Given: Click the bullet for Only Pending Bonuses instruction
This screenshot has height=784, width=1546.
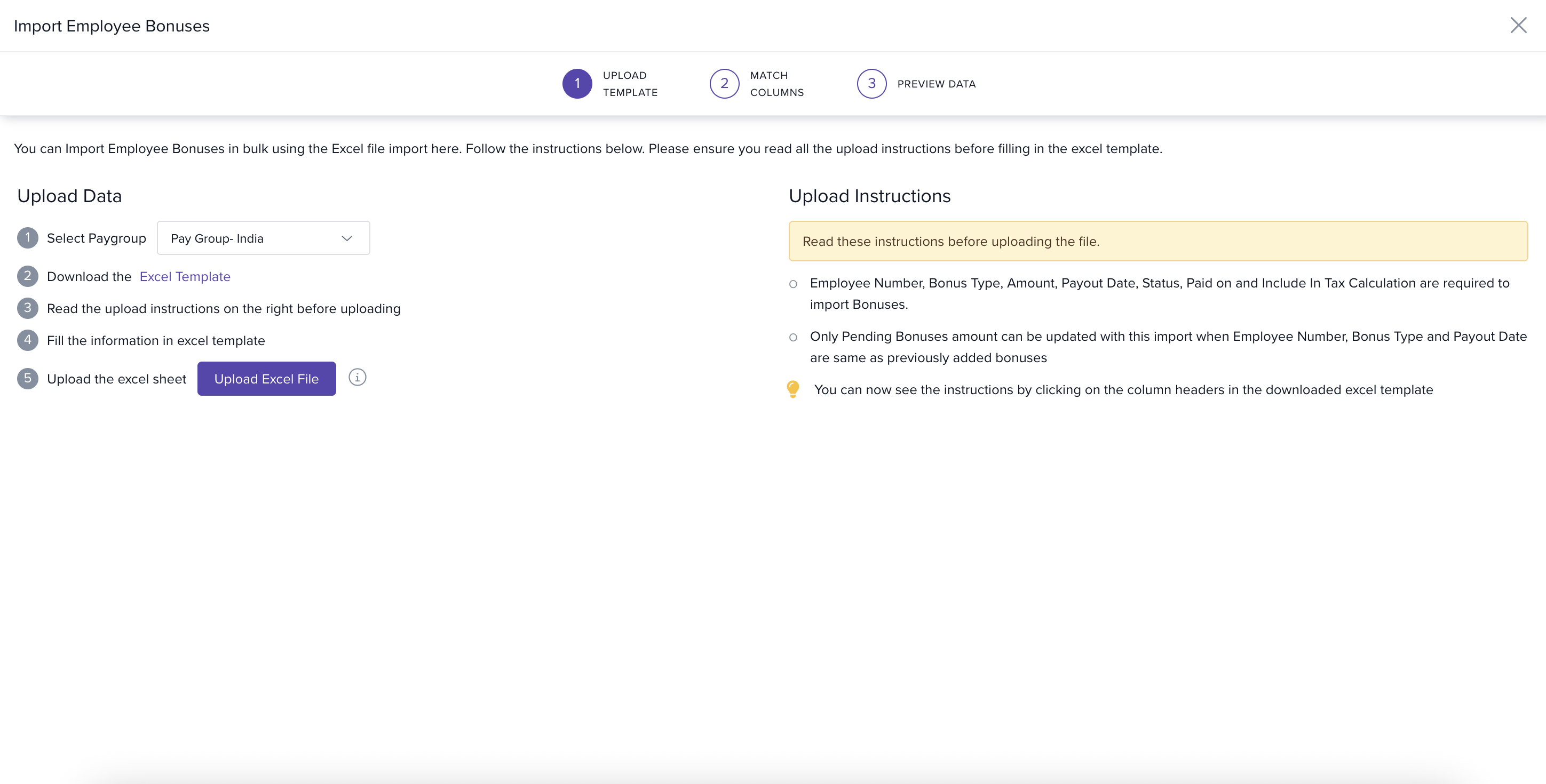Looking at the screenshot, I should pos(793,337).
